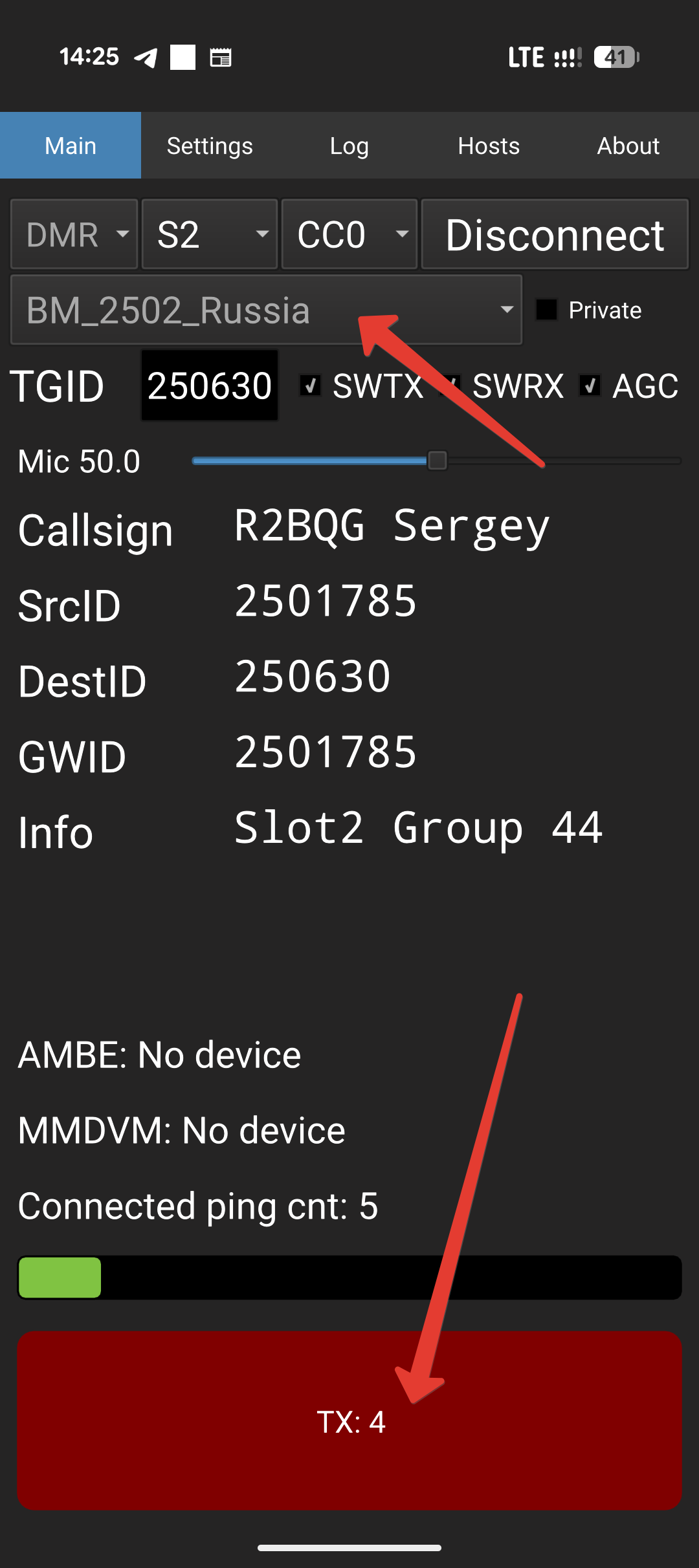Switch to the Settings tab
699x1568 pixels.
click(x=210, y=146)
